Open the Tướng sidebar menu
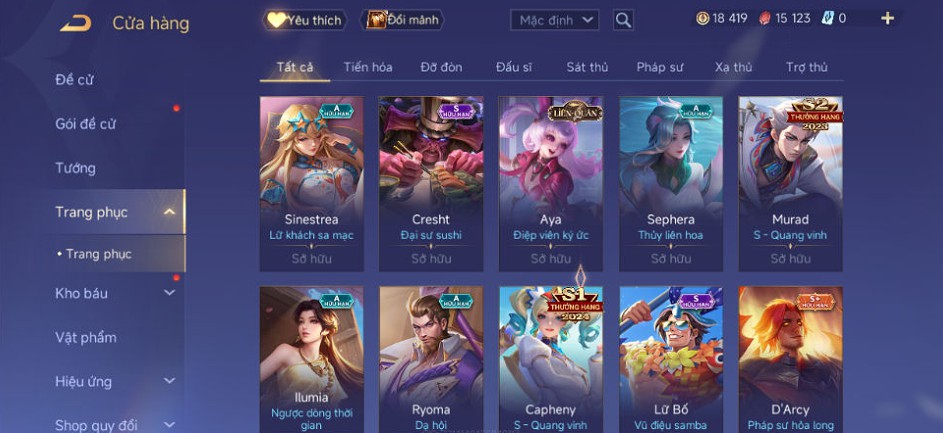Viewport: 943px width, 433px height. pyautogui.click(x=75, y=168)
